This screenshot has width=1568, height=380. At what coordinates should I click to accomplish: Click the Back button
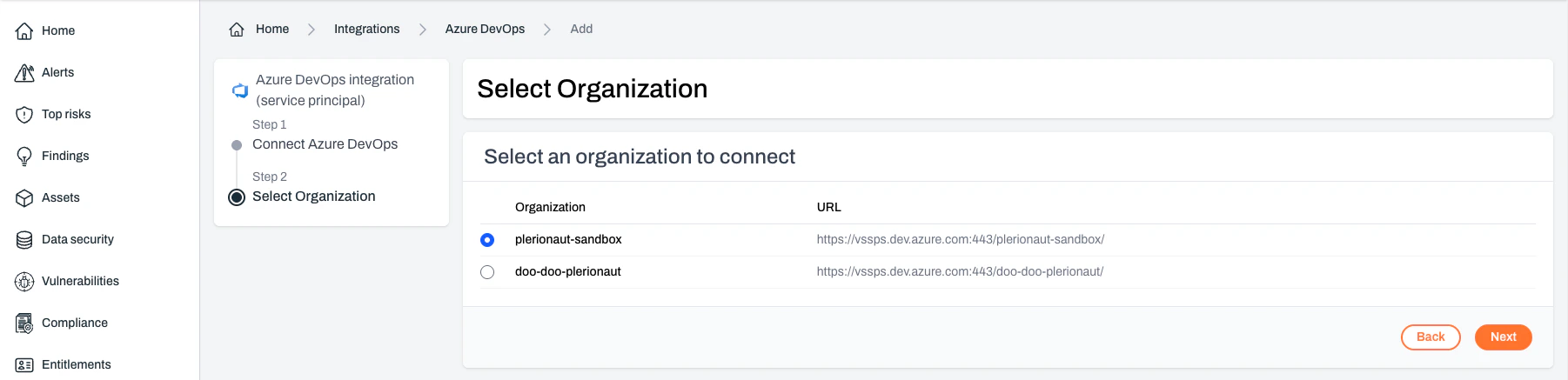1431,337
